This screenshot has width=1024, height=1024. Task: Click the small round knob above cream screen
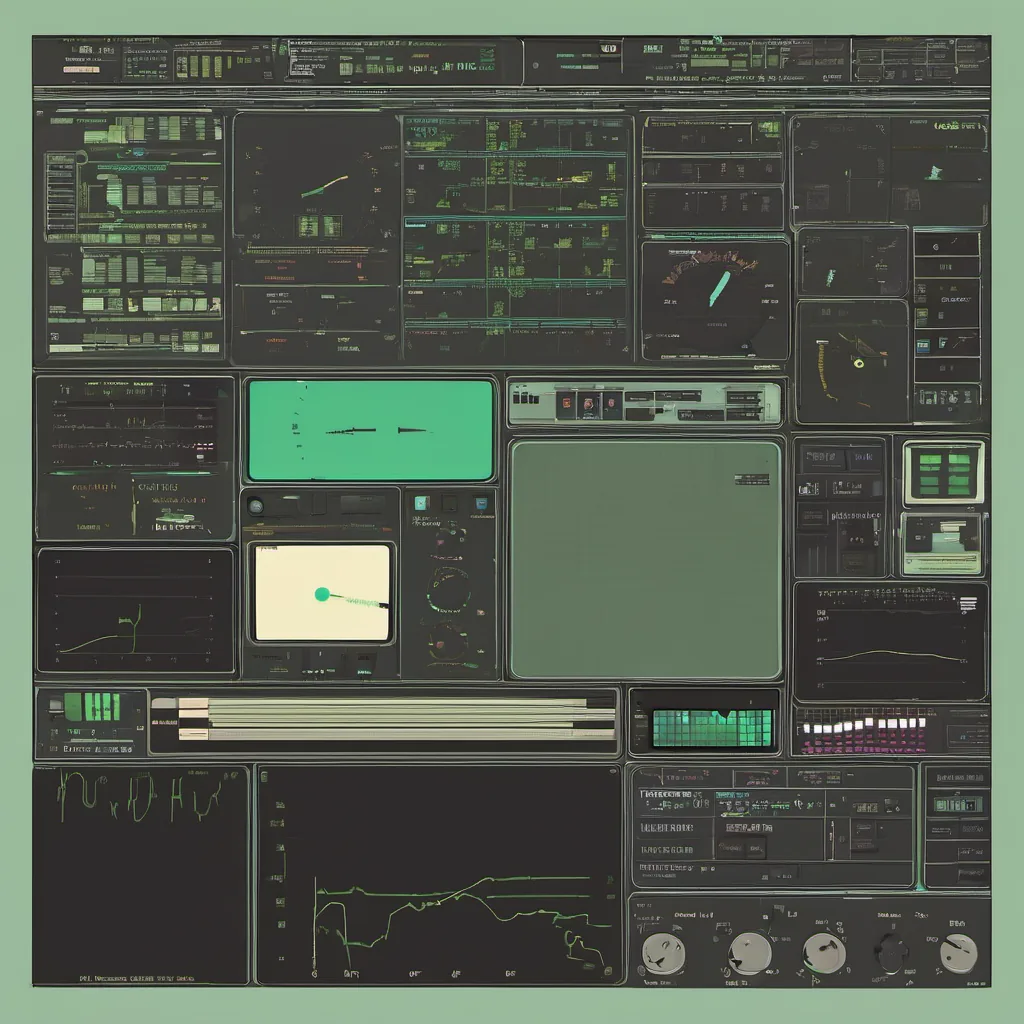click(256, 506)
